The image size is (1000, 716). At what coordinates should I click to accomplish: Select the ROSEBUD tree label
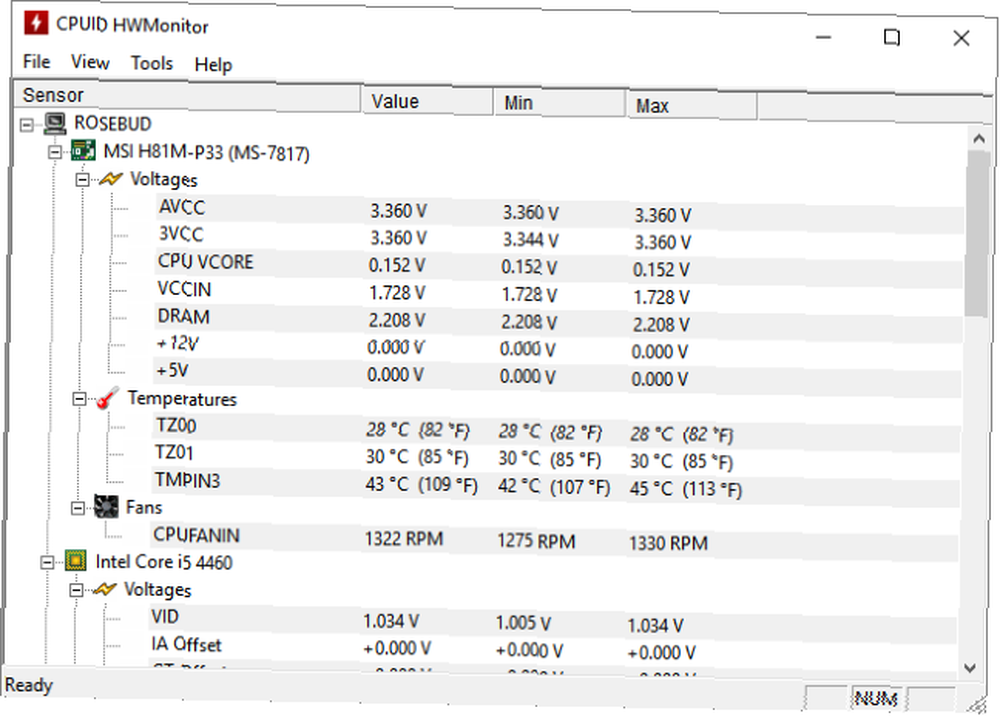[113, 123]
